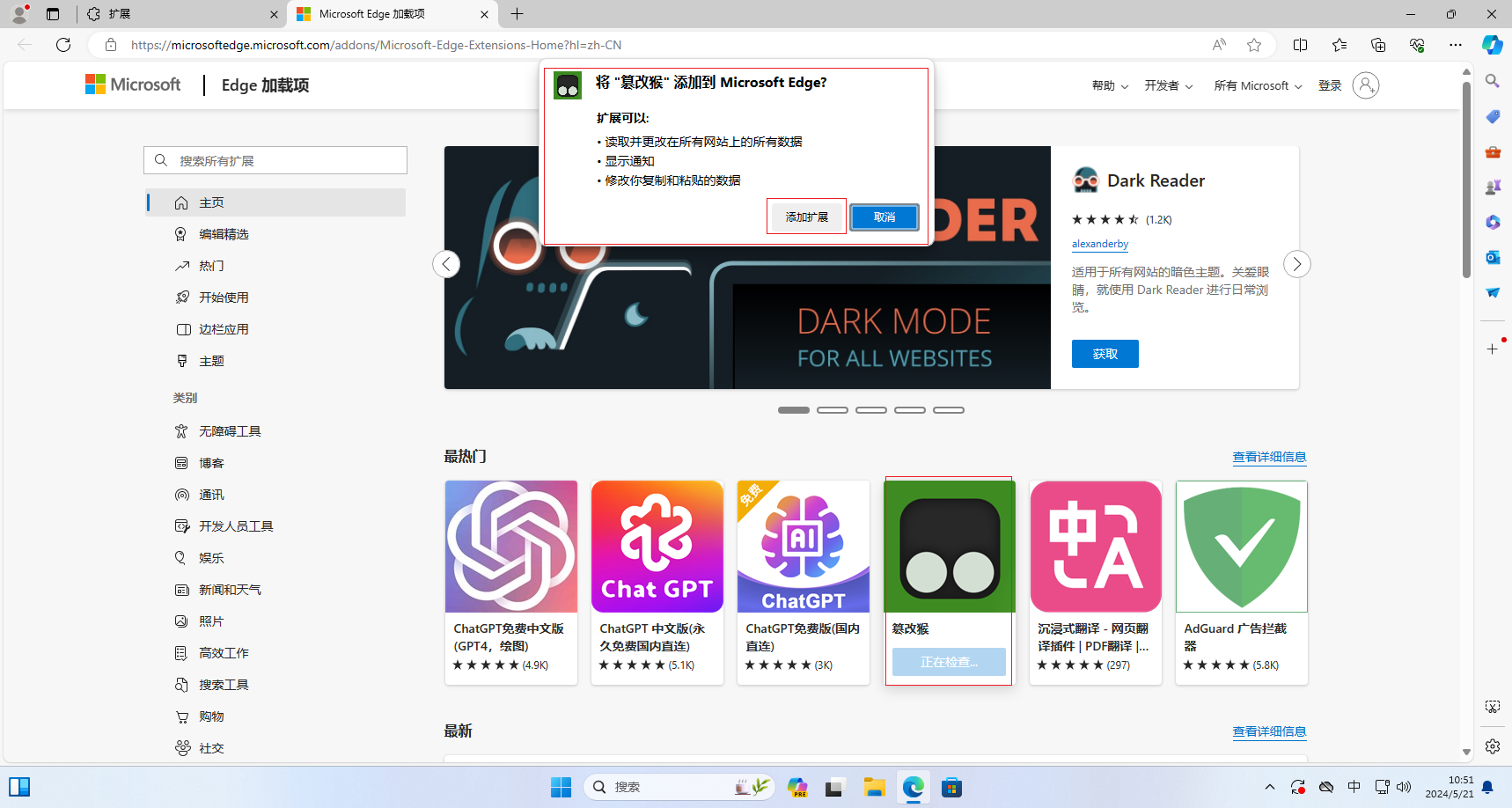
Task: Open the 通讯 category
Action: pyautogui.click(x=275, y=495)
